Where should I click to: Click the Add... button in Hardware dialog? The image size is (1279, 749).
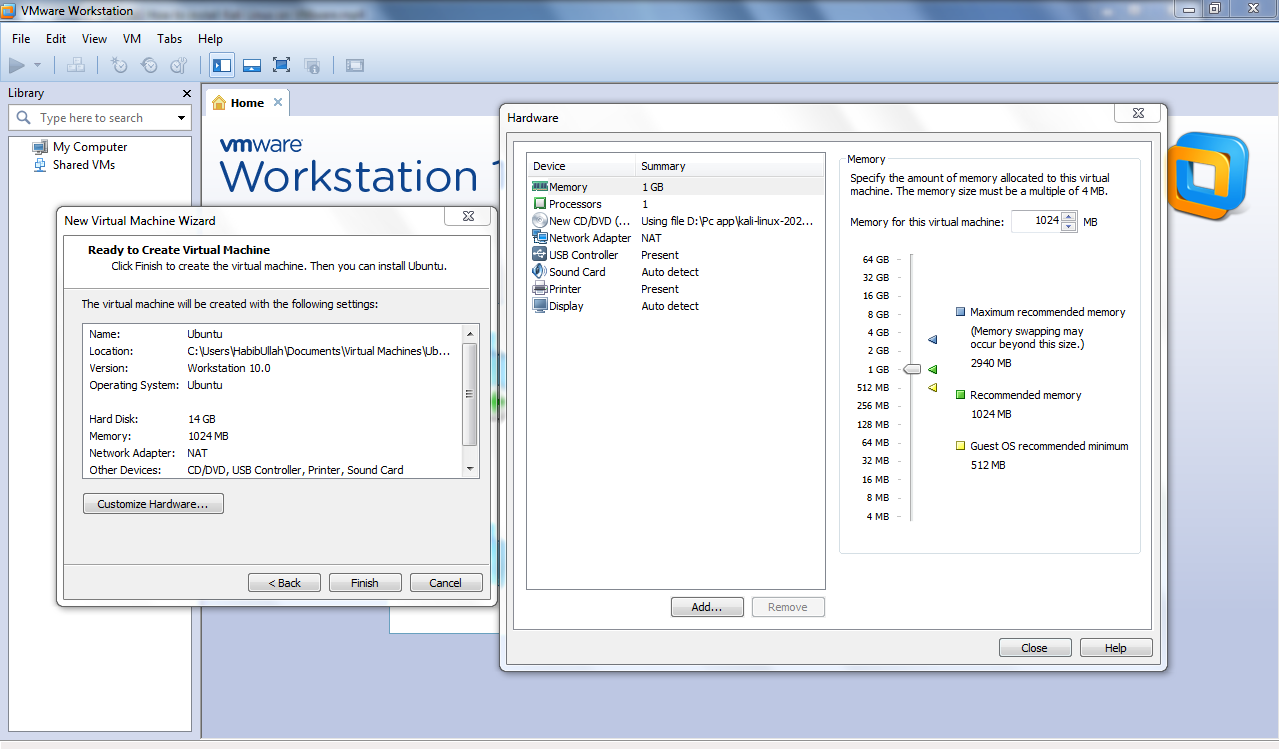(x=707, y=607)
